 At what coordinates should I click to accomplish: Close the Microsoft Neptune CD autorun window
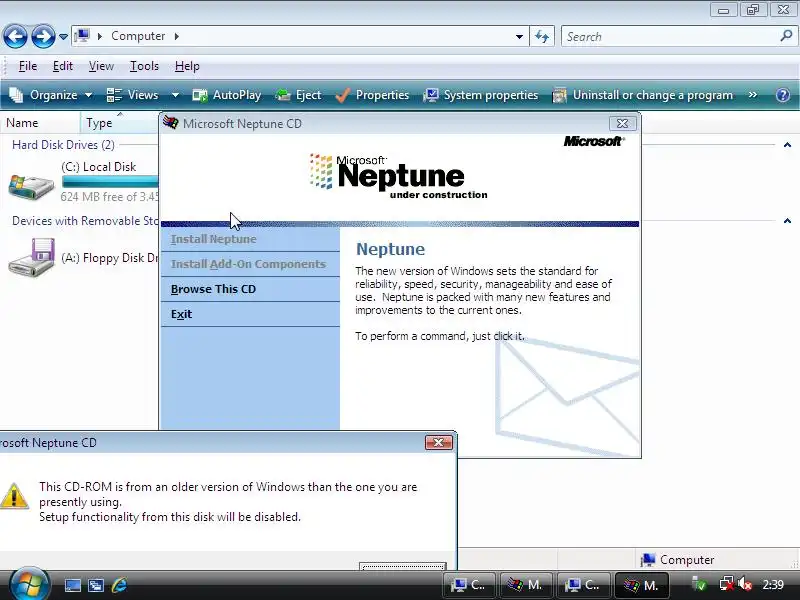622,123
